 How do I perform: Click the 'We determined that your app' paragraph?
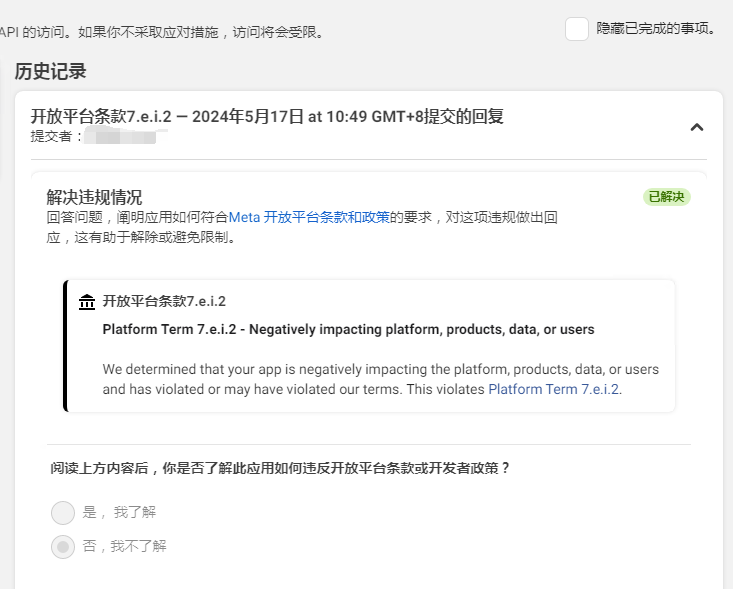click(x=381, y=379)
